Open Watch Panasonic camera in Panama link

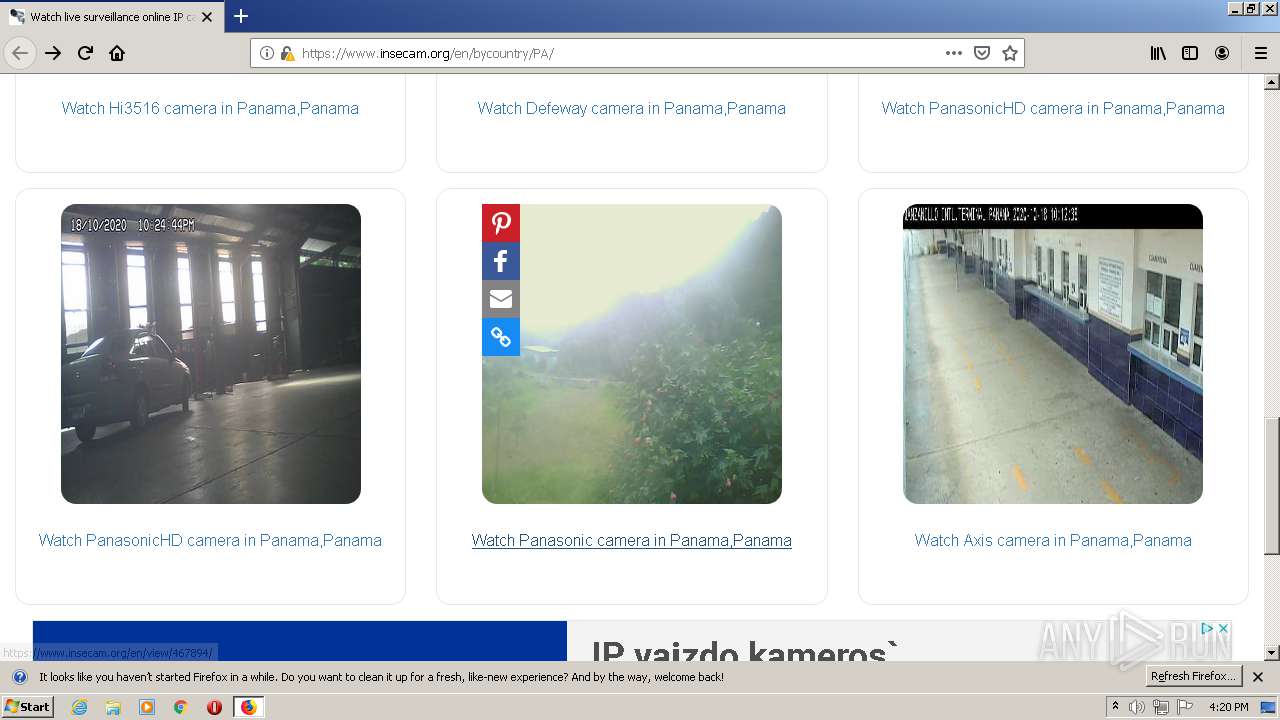(631, 540)
